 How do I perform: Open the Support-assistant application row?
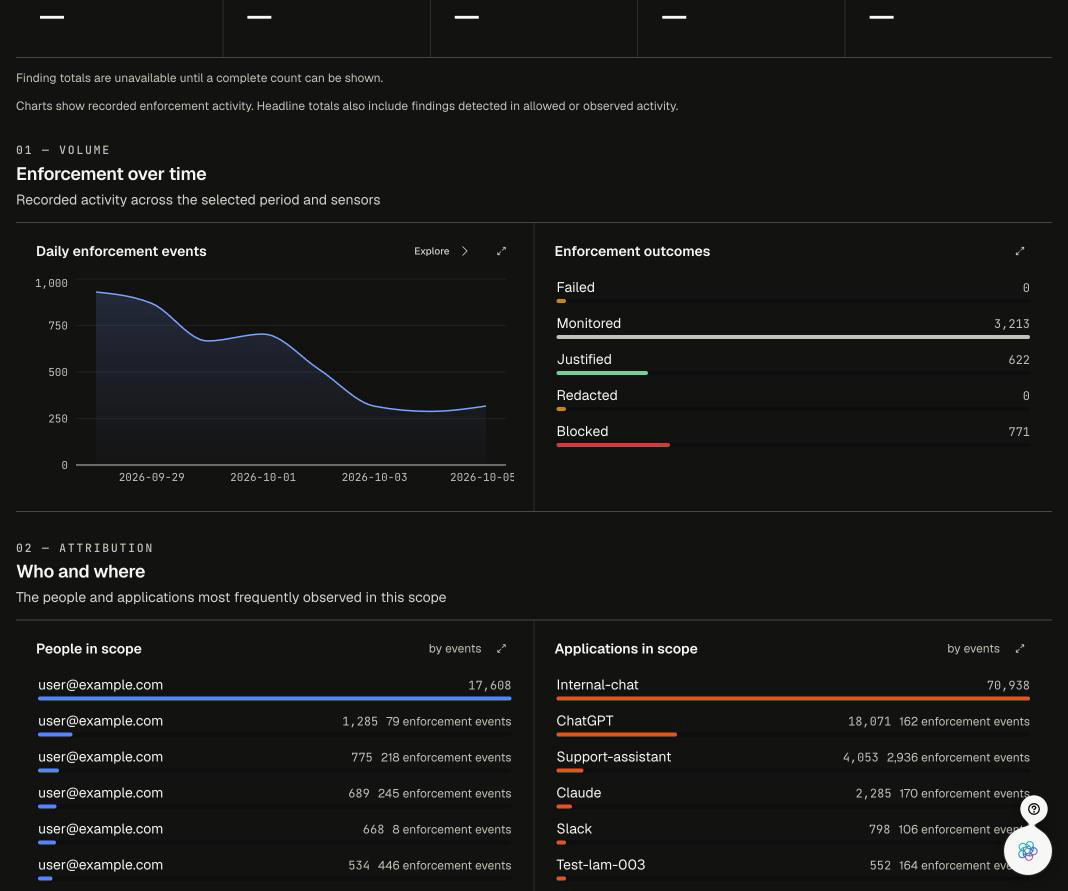coord(793,761)
